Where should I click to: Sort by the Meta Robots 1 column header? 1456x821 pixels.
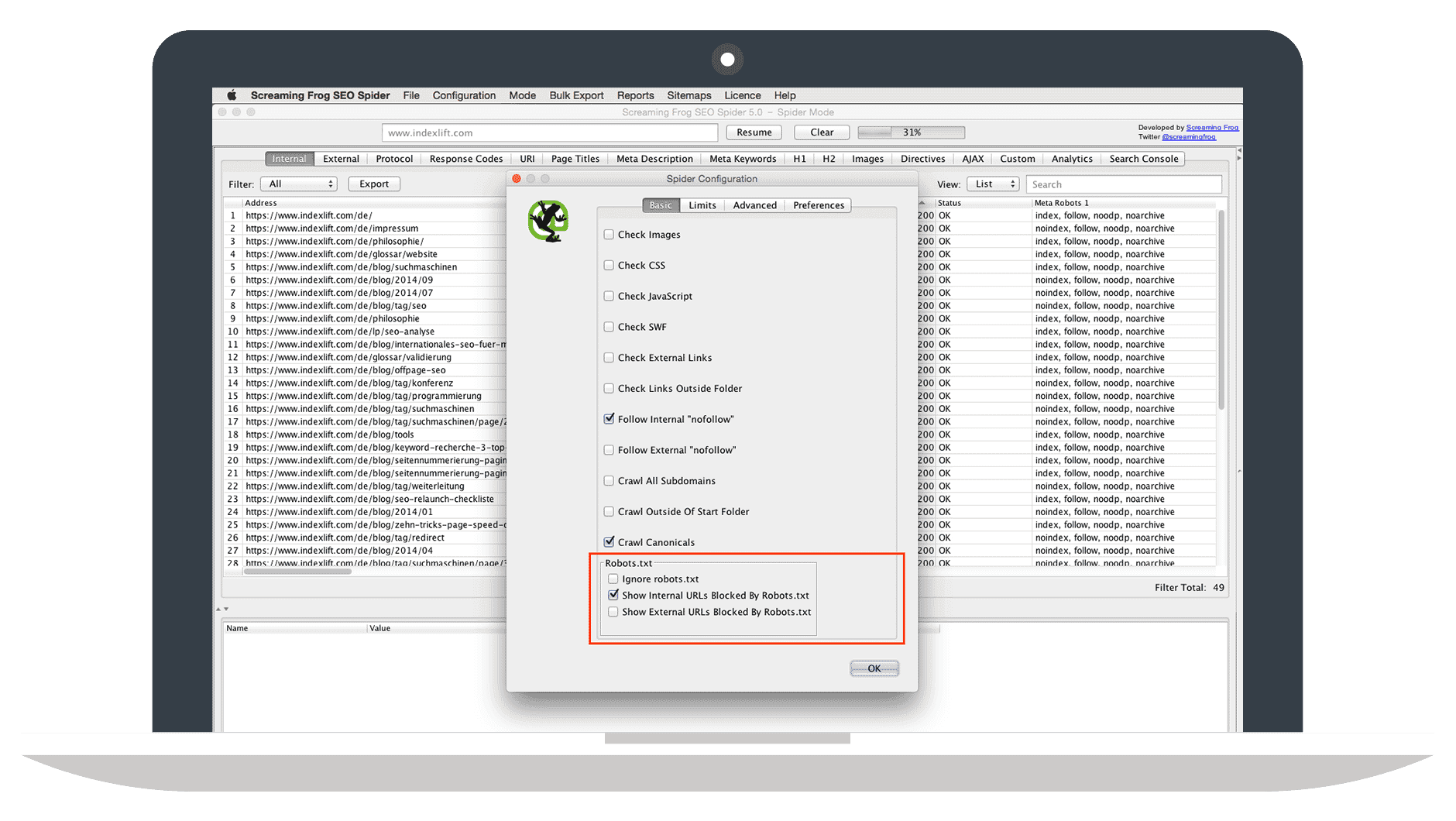click(1124, 203)
